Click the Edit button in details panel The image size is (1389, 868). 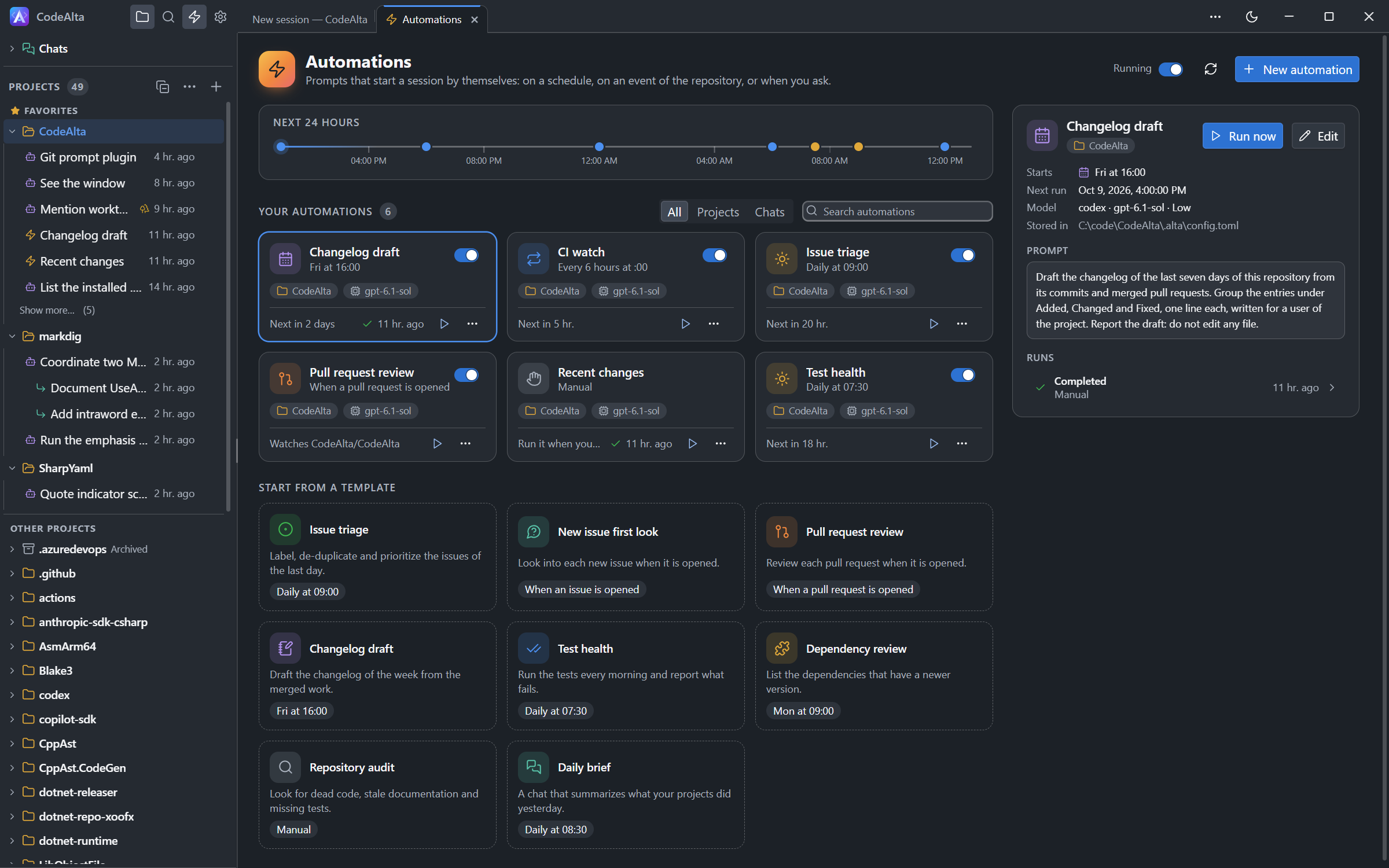point(1318,136)
